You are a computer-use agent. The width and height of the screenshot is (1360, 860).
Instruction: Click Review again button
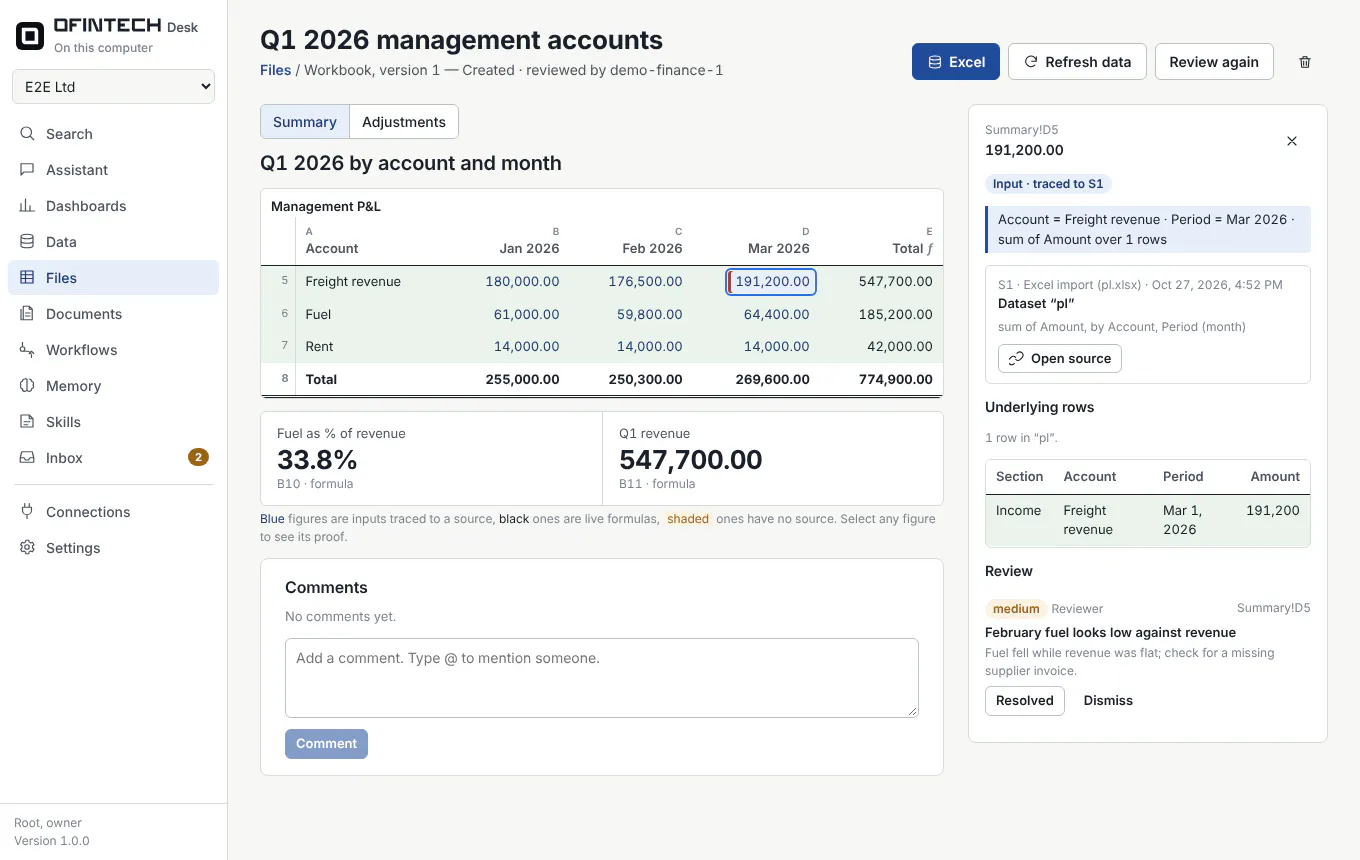tap(1214, 62)
